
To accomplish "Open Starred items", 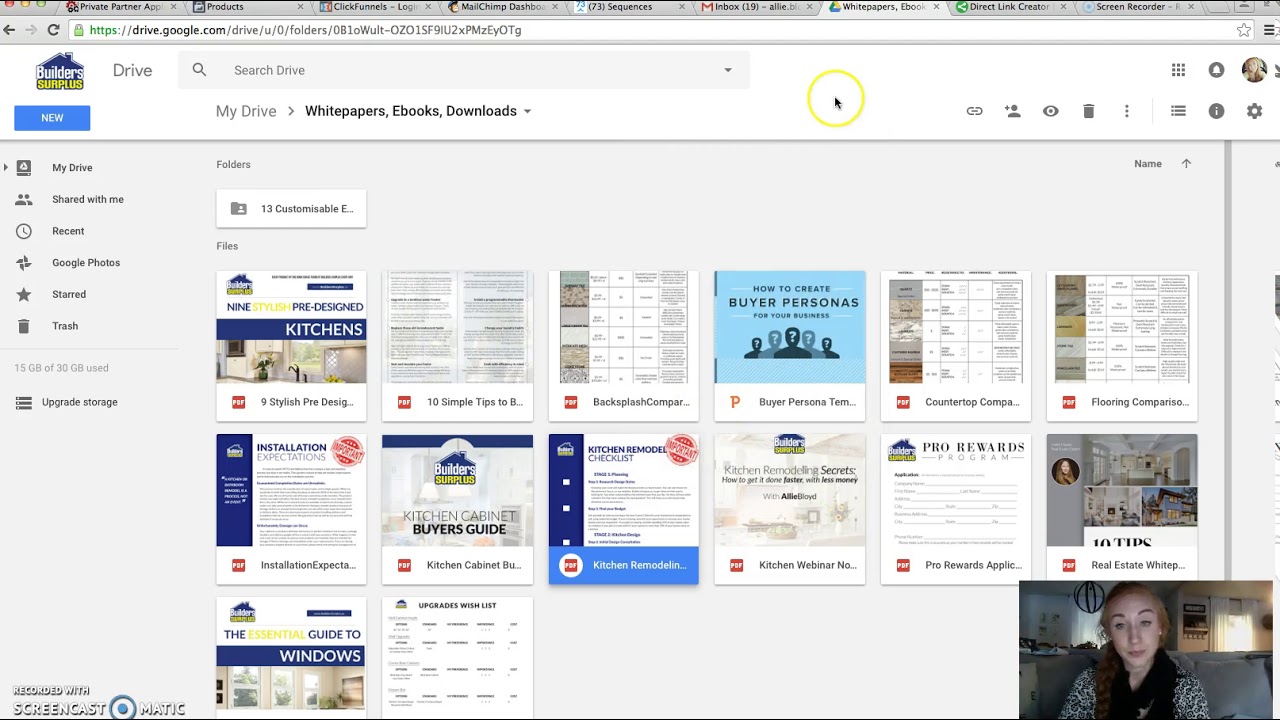I will [x=69, y=294].
